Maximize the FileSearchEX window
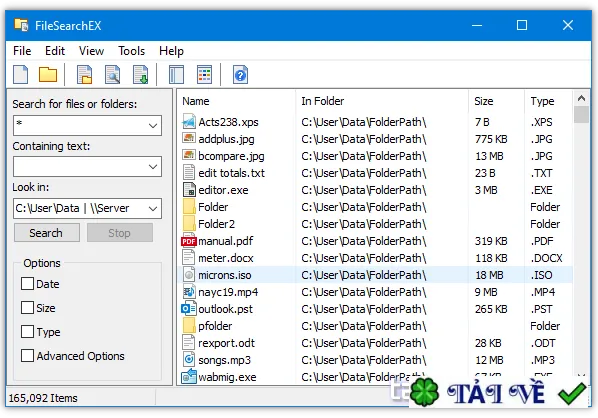The image size is (598, 418). 522,25
